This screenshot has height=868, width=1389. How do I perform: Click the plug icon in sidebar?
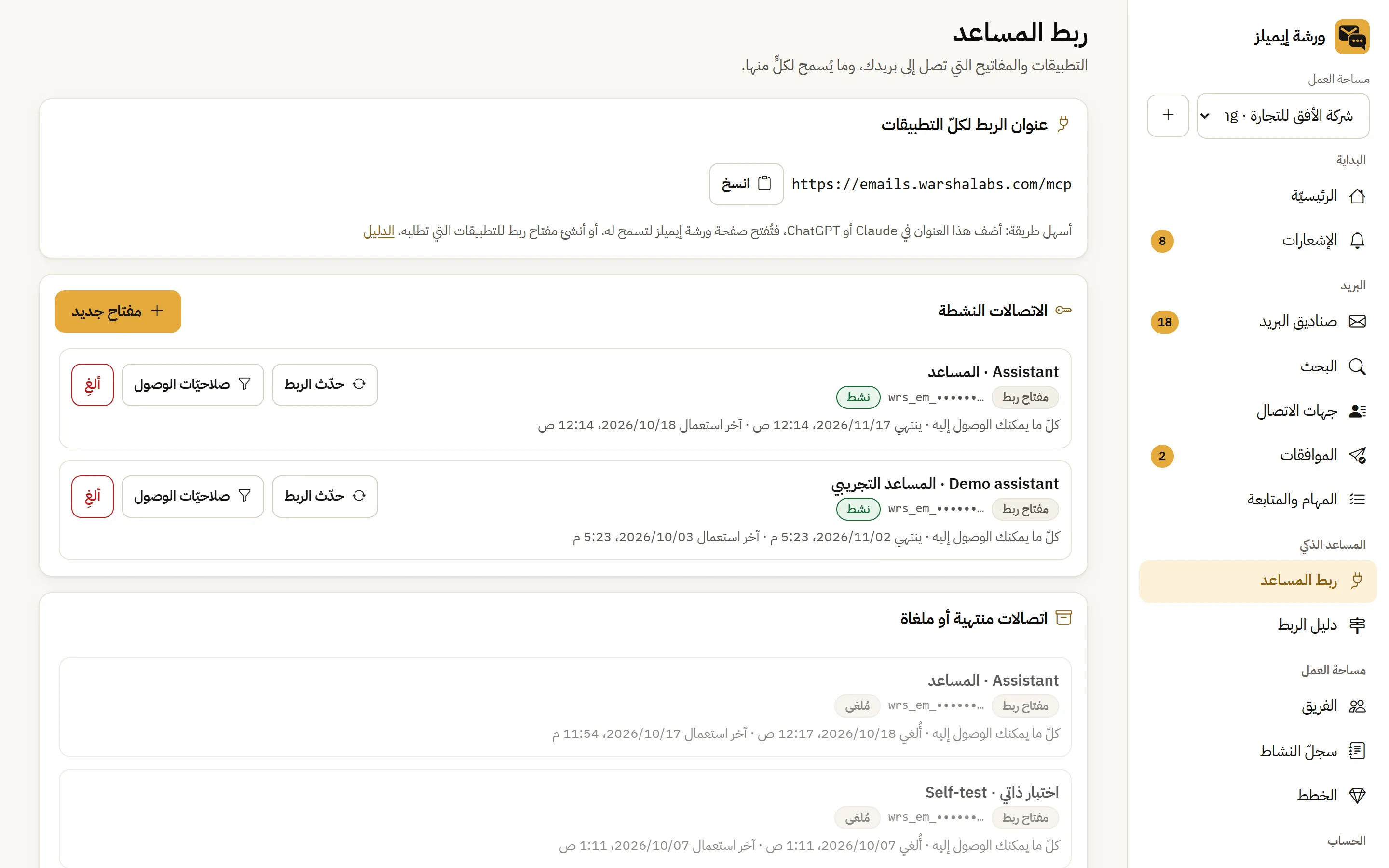coord(1357,581)
